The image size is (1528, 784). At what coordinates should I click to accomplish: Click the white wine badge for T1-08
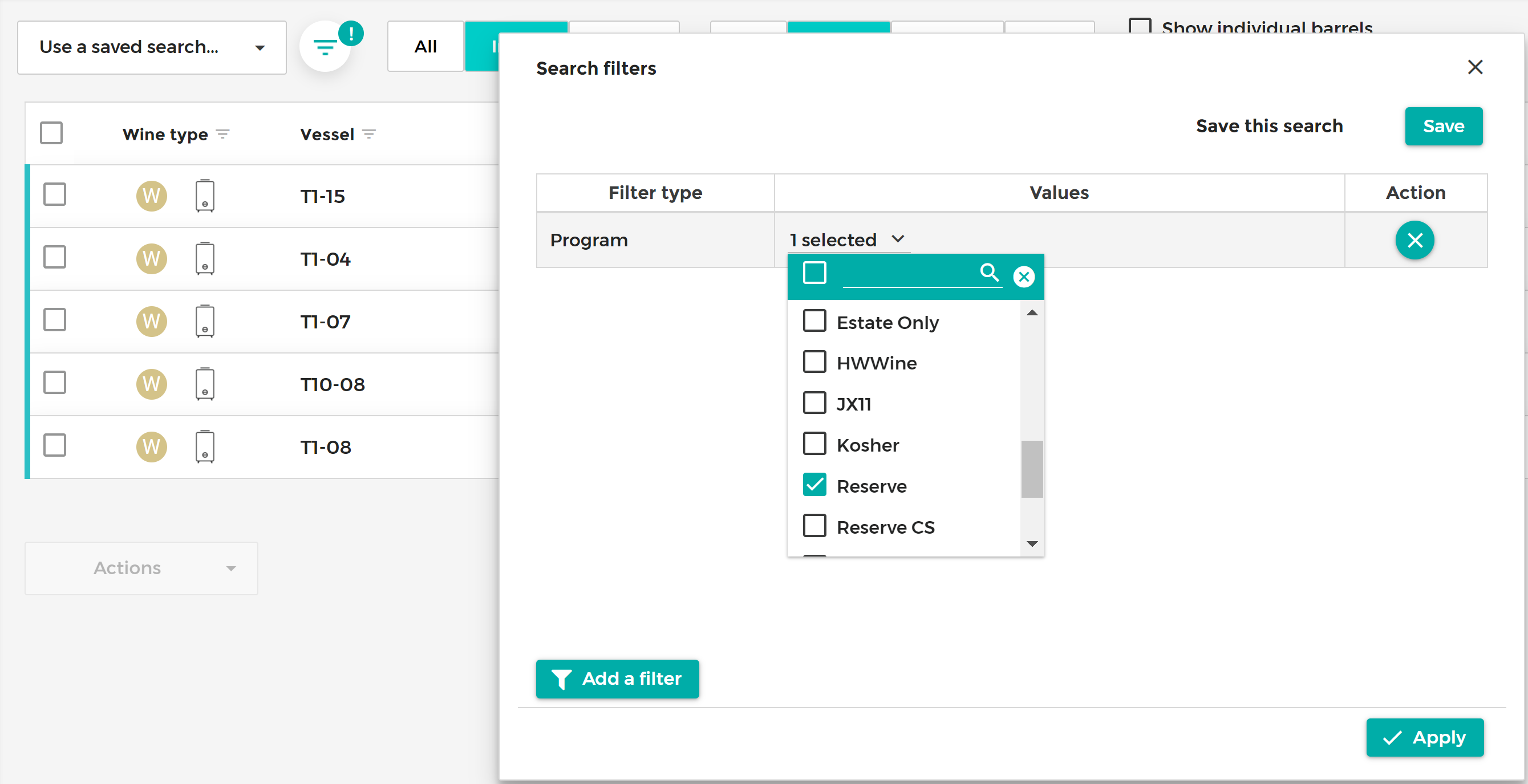(151, 447)
